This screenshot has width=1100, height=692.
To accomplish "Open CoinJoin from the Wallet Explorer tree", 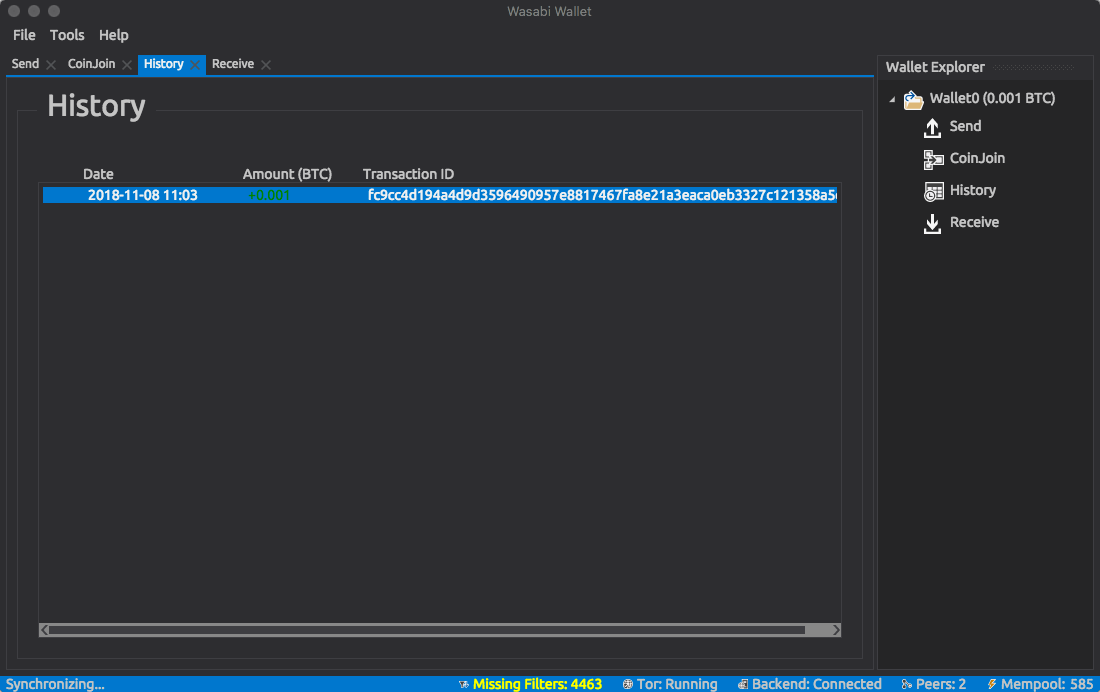I will point(977,159).
